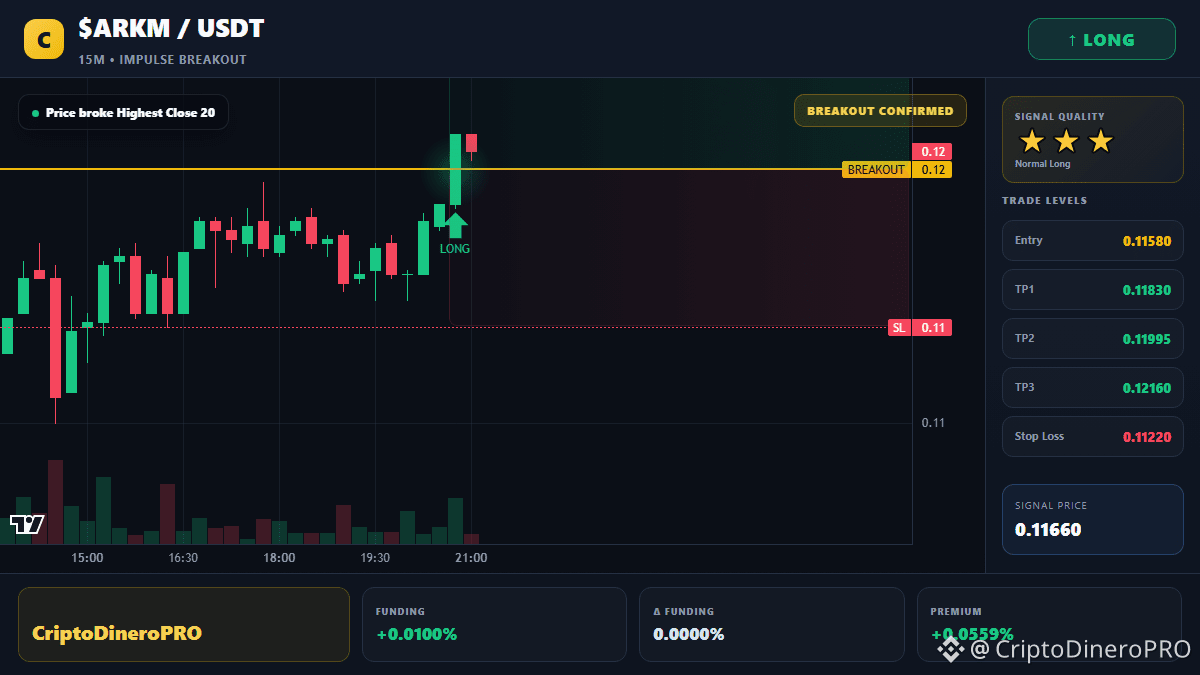Select the TP2 0.11995 row
This screenshot has width=1200, height=675.
click(1093, 339)
